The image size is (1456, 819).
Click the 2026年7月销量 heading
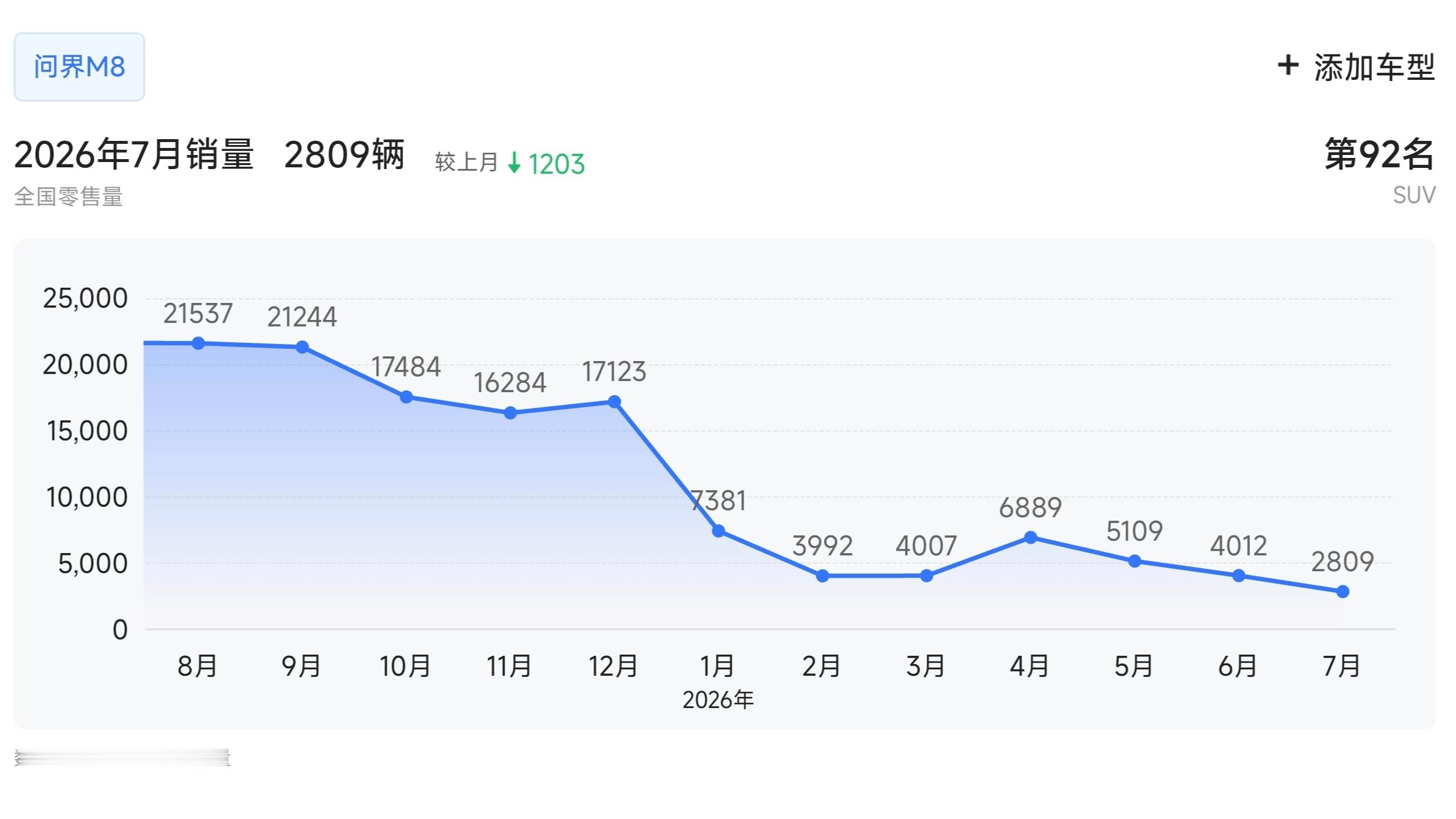[134, 154]
